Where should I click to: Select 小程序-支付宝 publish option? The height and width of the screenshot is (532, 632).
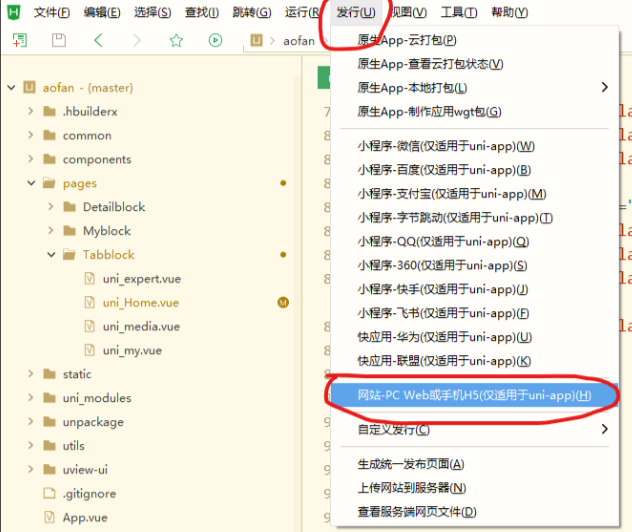(x=474, y=193)
